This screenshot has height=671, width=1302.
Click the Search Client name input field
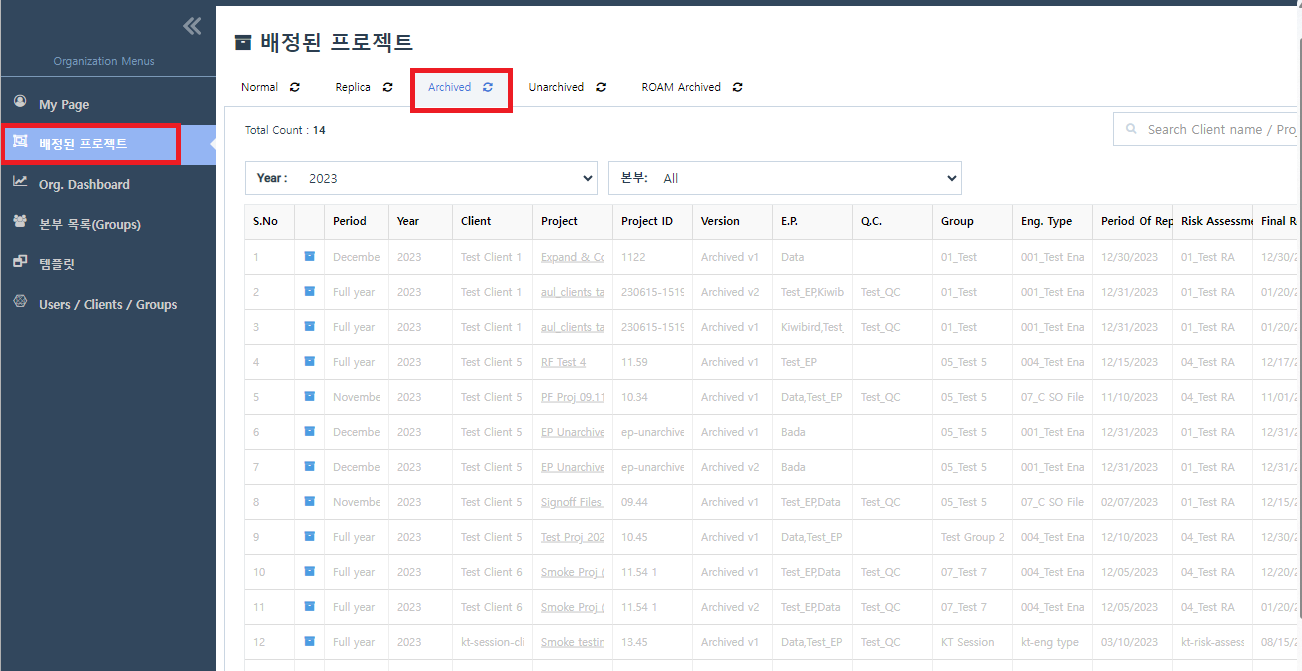pyautogui.click(x=1215, y=129)
